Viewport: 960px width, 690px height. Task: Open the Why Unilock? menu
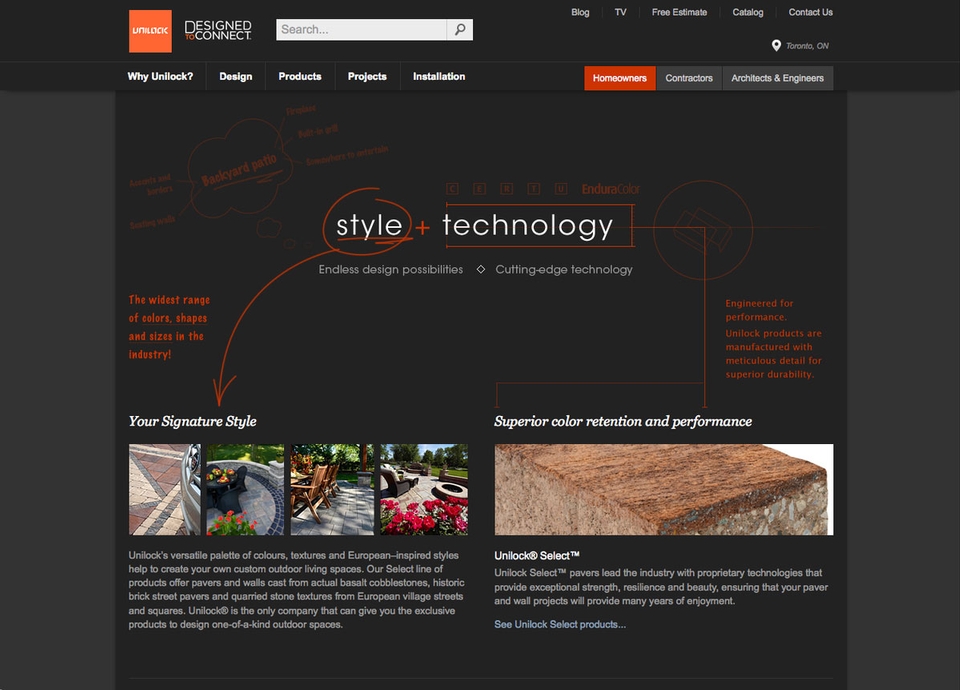click(160, 77)
